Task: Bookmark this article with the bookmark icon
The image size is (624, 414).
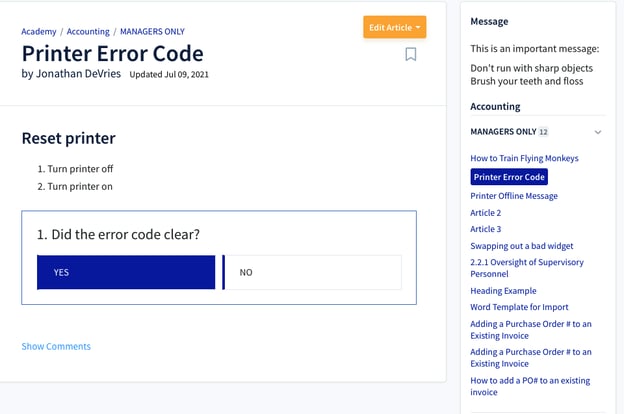Action: (x=411, y=54)
